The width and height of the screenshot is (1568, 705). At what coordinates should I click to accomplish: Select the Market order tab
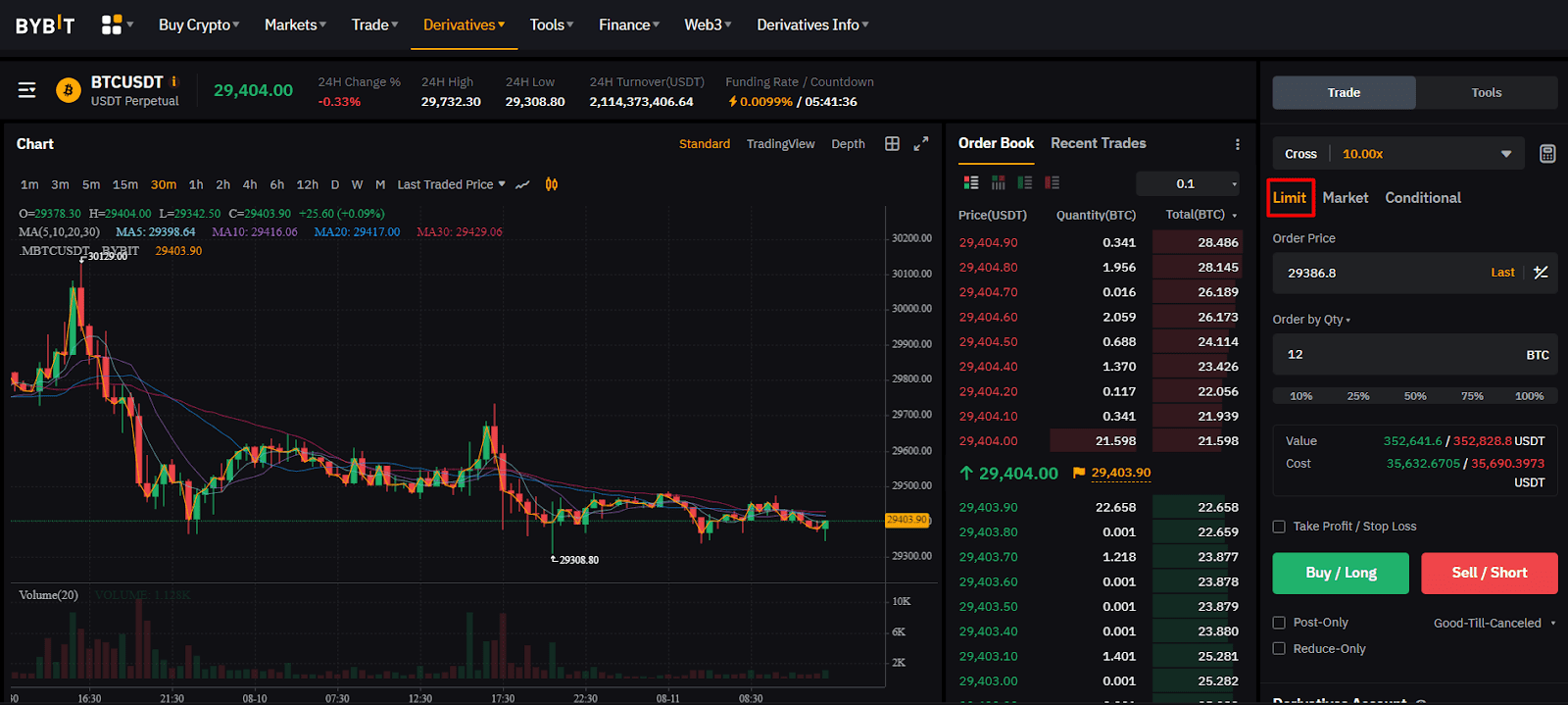(x=1346, y=198)
